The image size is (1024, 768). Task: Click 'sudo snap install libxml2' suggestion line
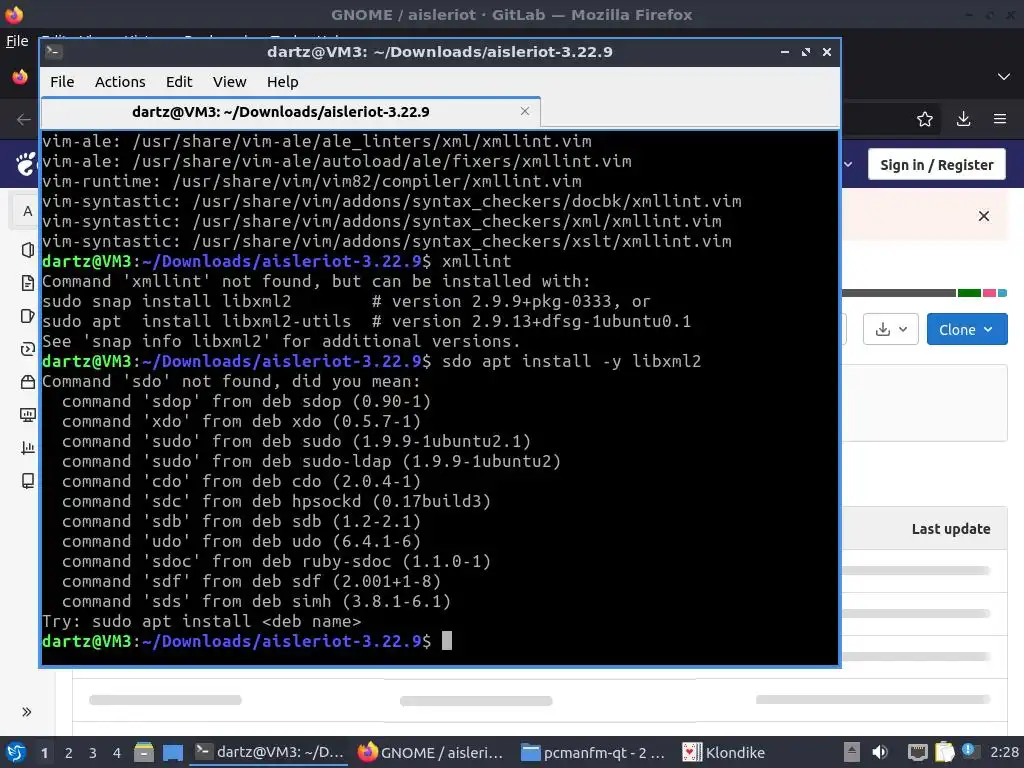346,301
